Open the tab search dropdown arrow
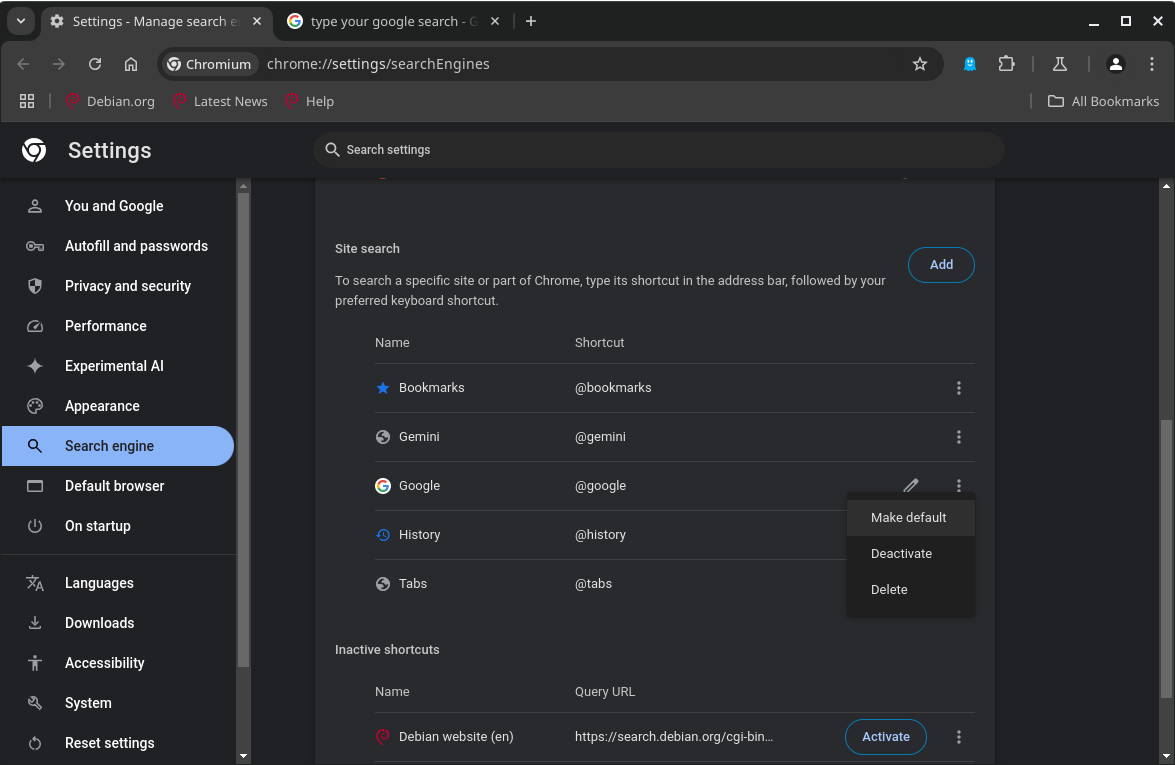1175x765 pixels. click(21, 21)
